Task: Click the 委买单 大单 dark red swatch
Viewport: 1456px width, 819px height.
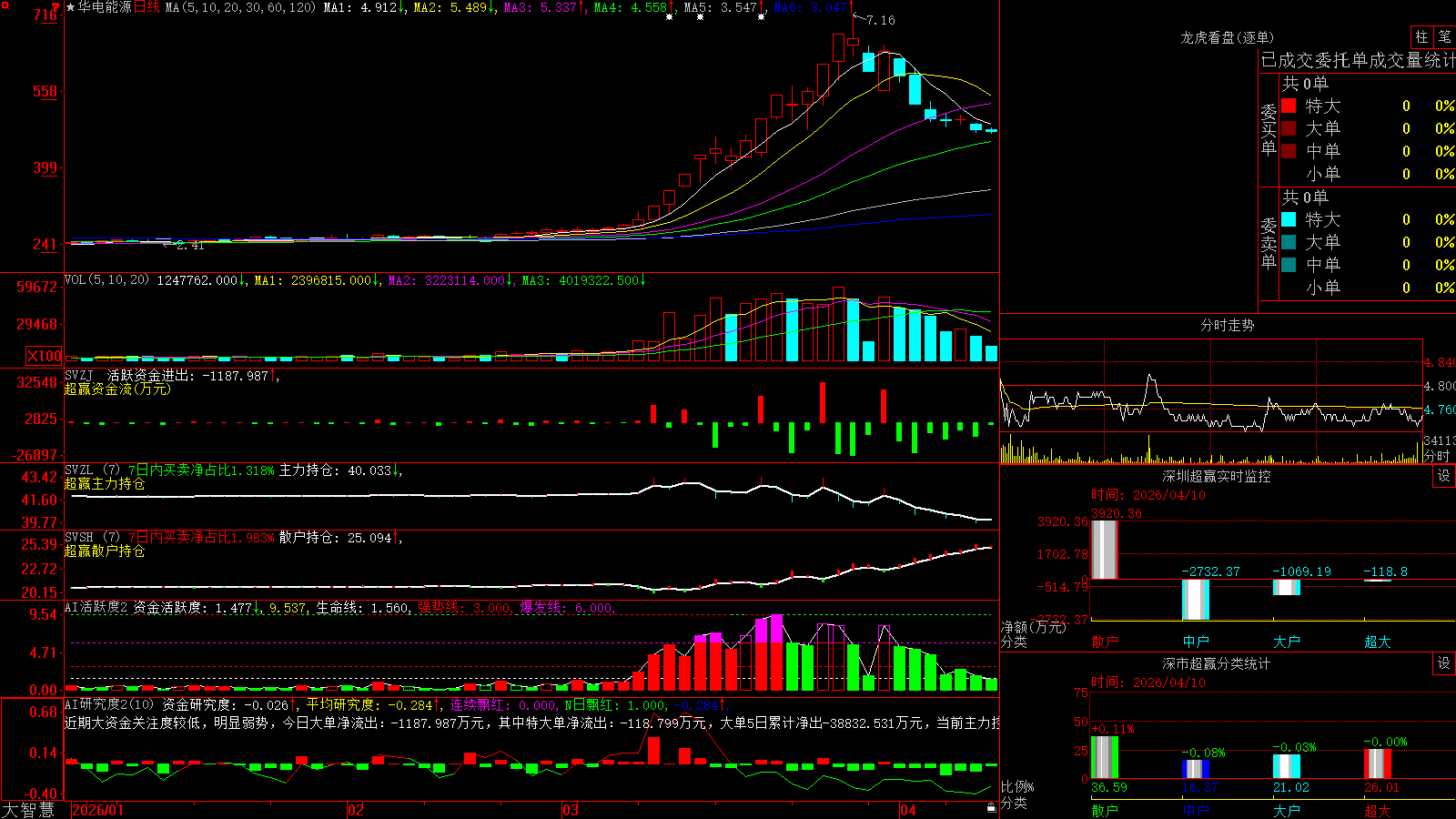Action: click(x=1289, y=128)
